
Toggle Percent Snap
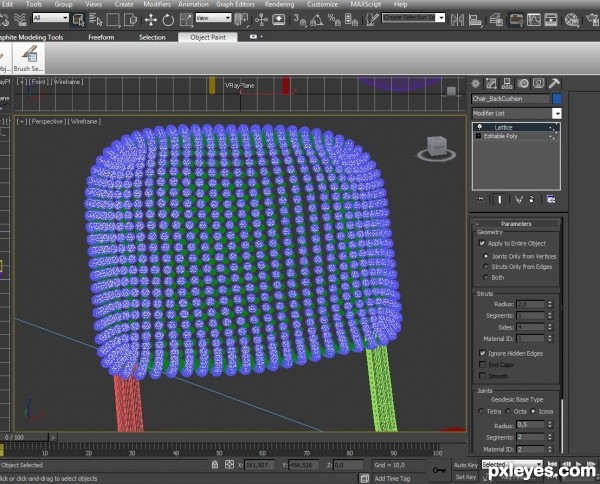tap(334, 20)
